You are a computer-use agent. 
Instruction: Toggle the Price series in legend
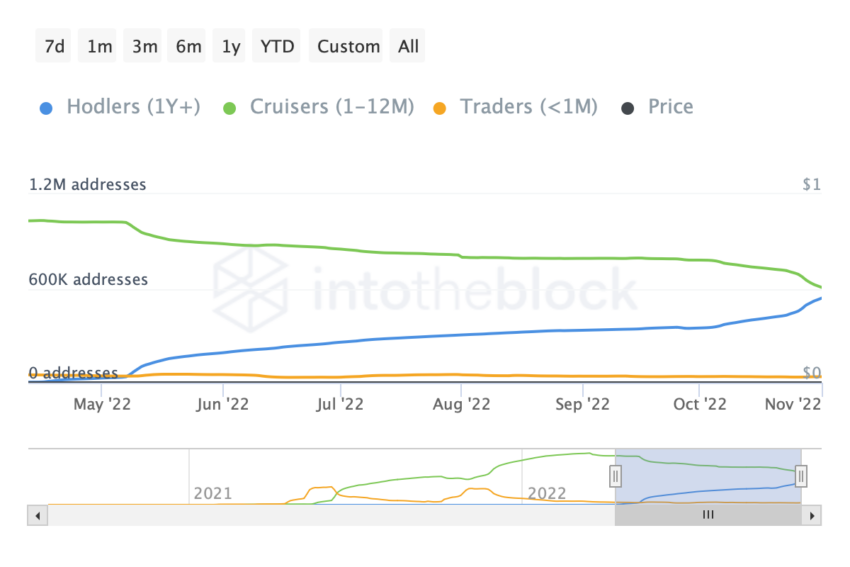[670, 107]
